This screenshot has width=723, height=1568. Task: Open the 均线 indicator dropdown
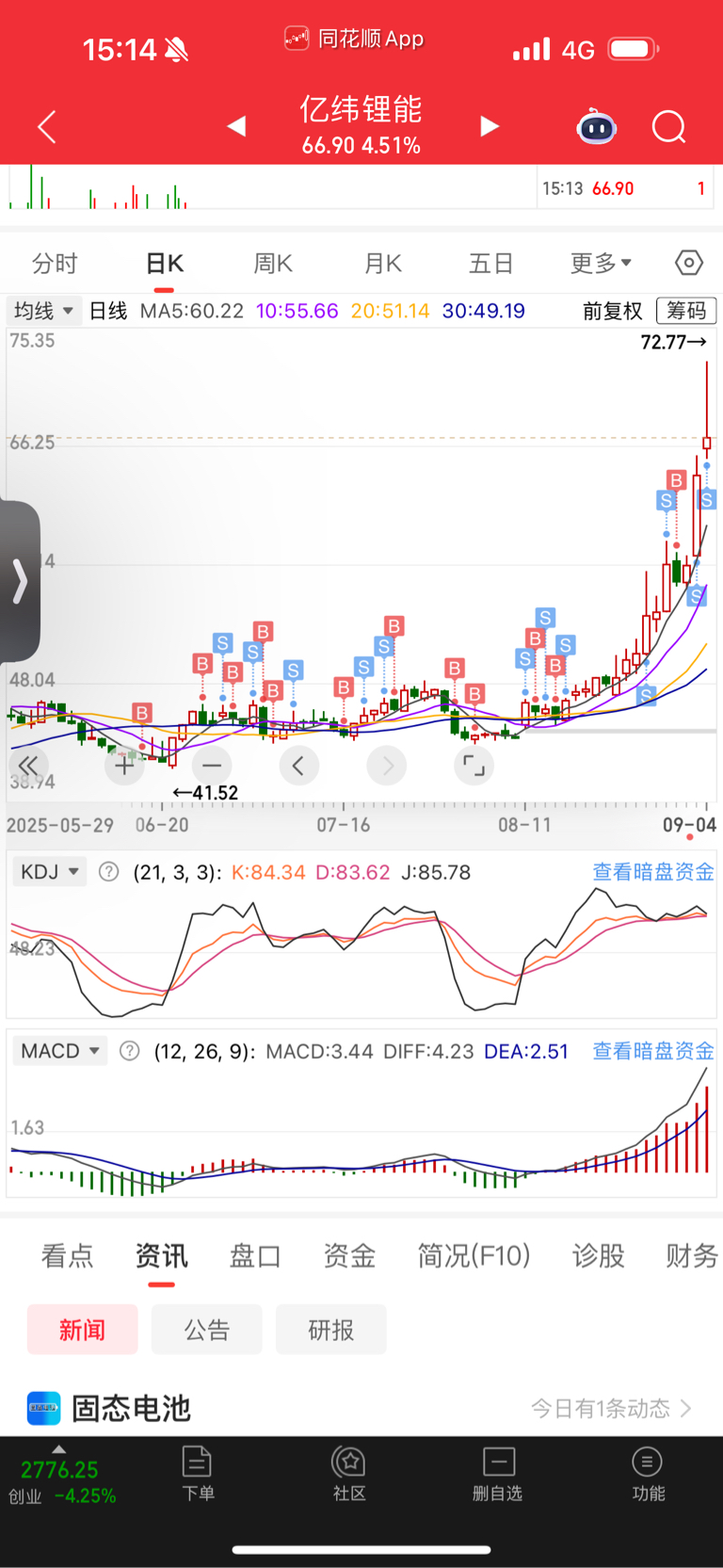42,311
